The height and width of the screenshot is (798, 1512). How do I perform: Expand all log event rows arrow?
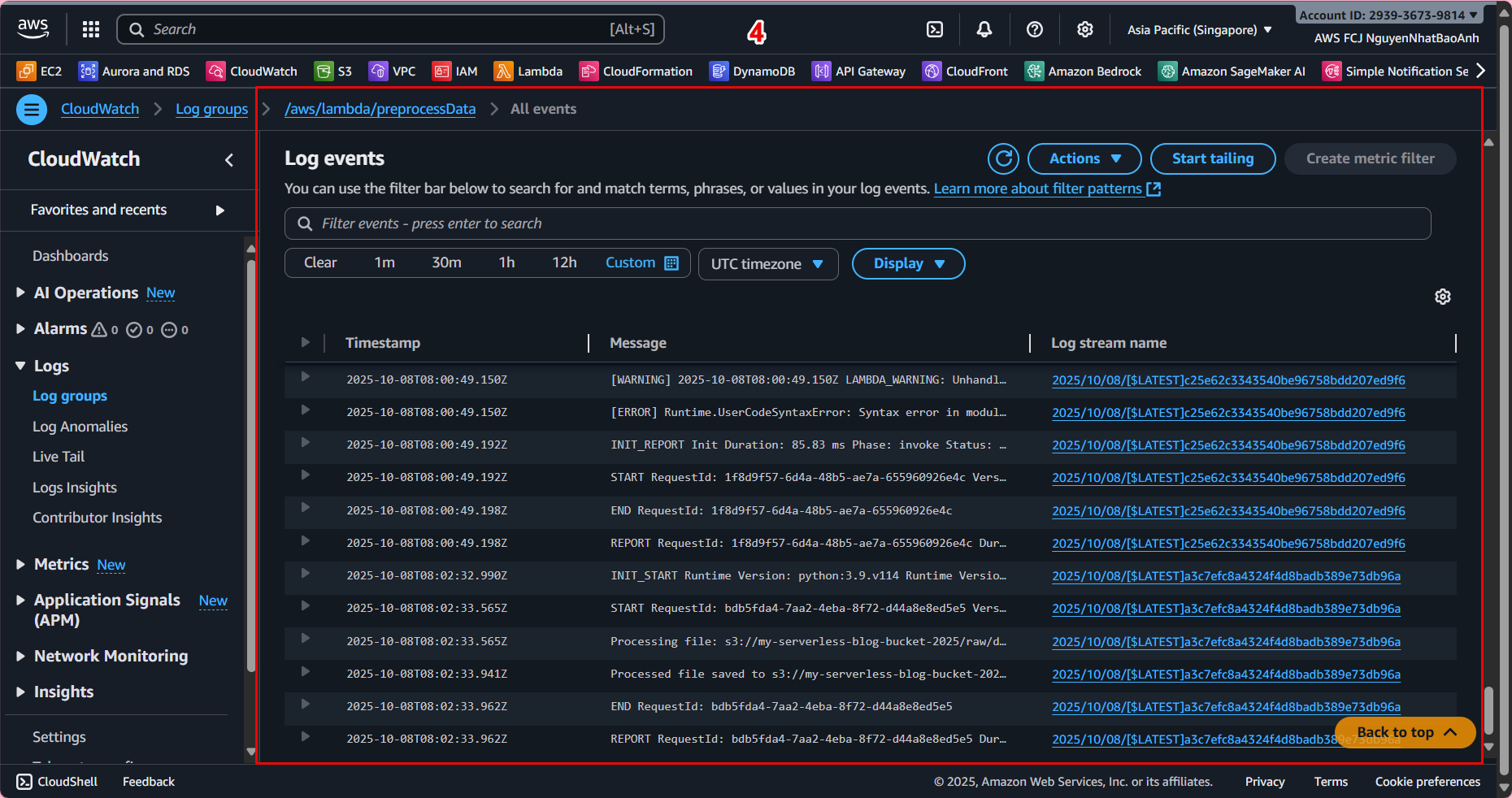pyautogui.click(x=306, y=342)
